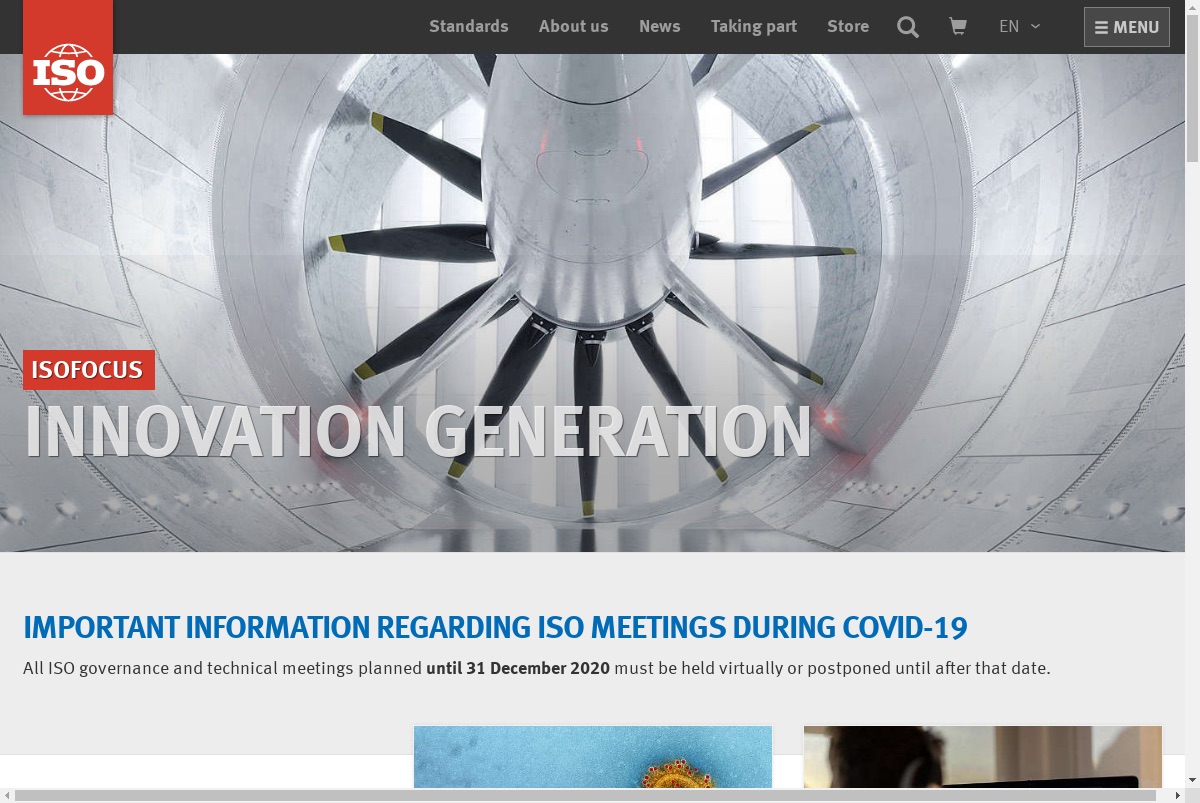This screenshot has height=803, width=1200.
Task: Open the shopping cart icon
Action: [x=958, y=27]
